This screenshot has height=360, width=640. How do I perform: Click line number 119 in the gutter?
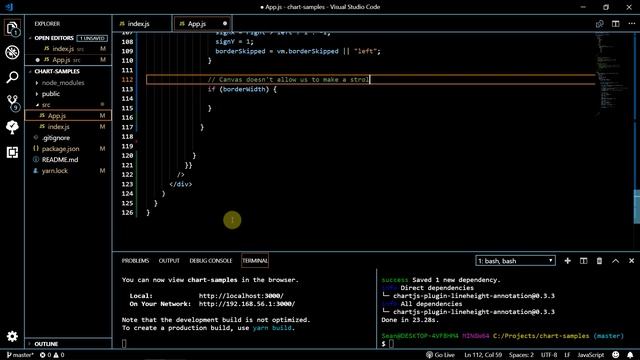[127, 146]
